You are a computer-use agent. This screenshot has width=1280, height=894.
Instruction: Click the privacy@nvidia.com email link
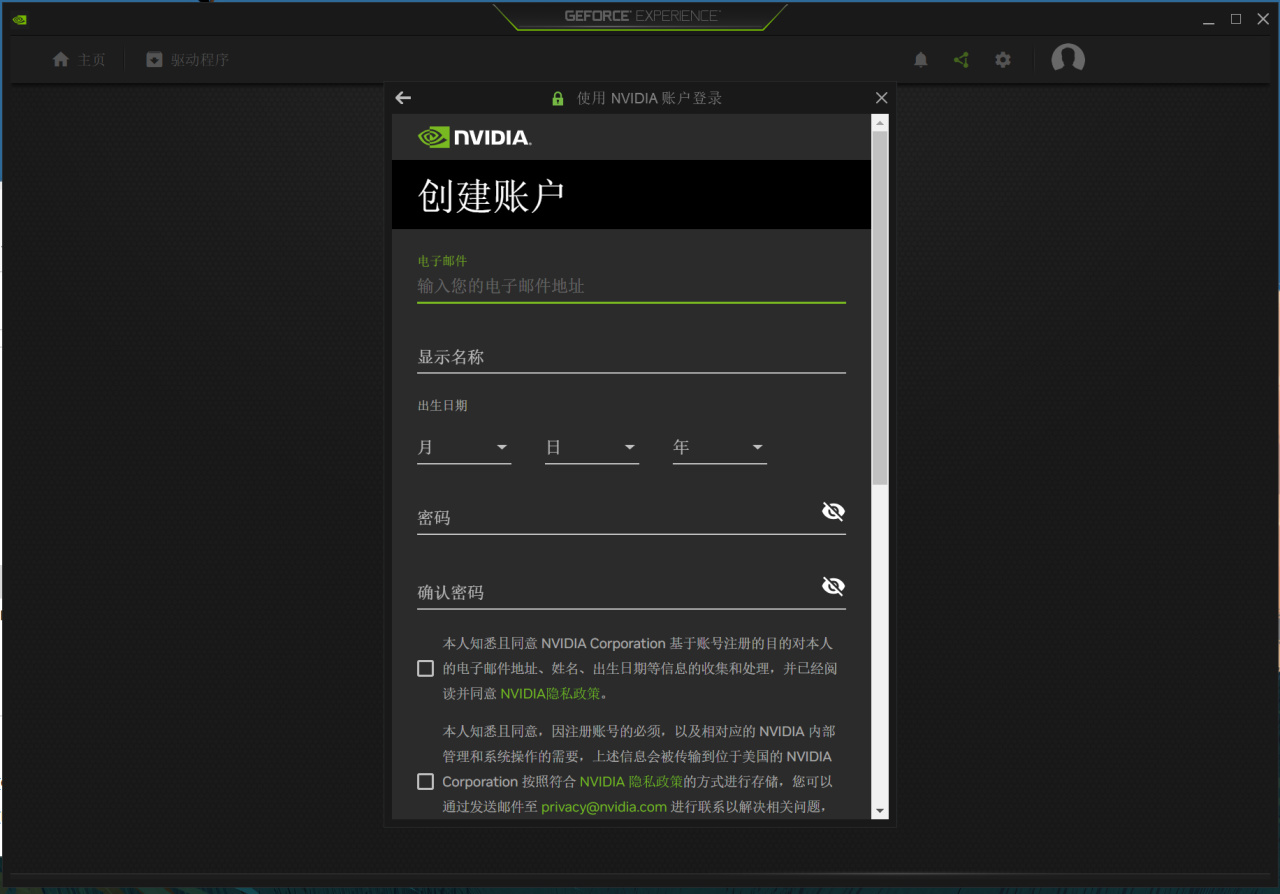point(604,807)
